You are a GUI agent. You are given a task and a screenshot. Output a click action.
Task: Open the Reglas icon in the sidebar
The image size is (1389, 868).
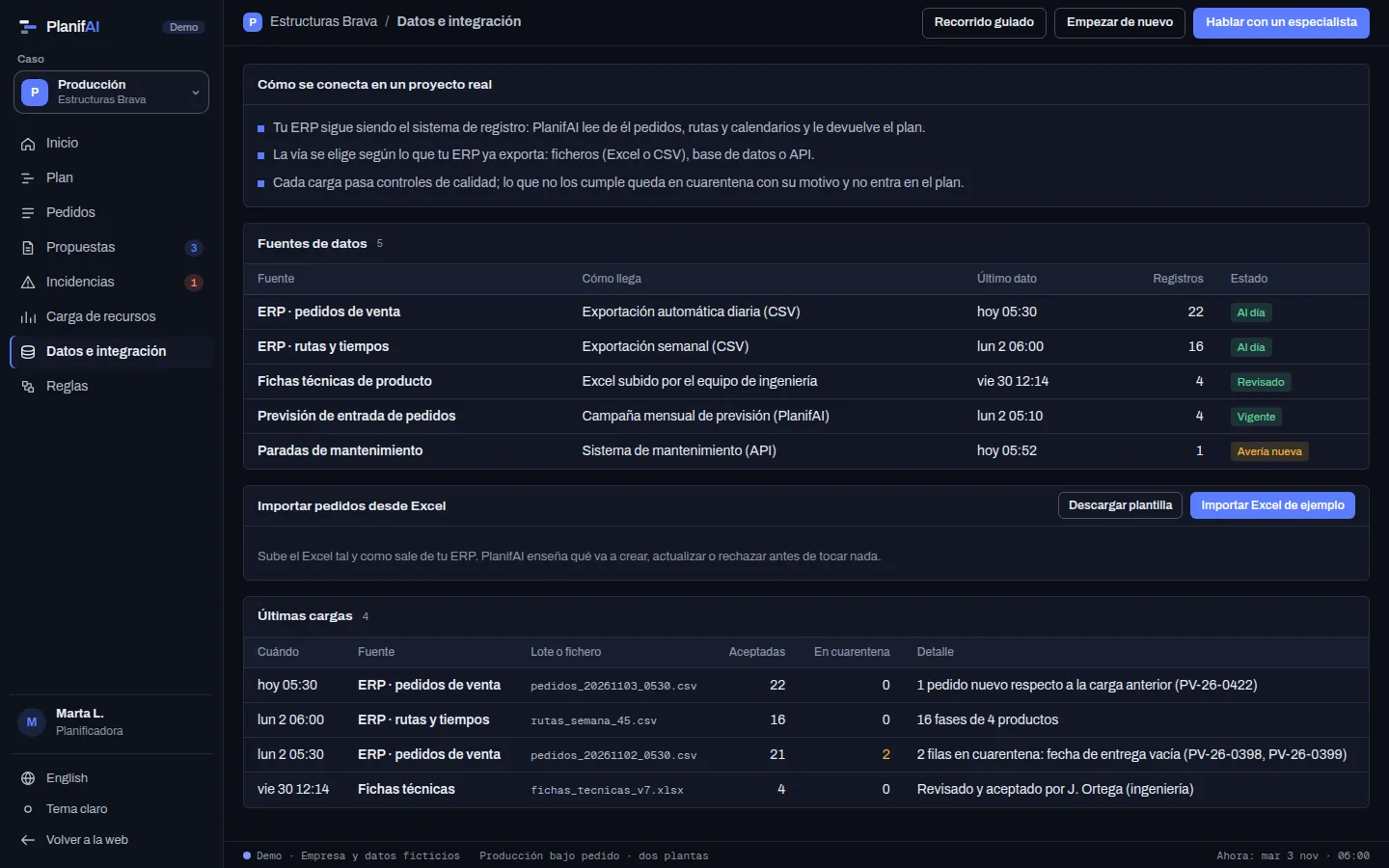click(x=28, y=387)
